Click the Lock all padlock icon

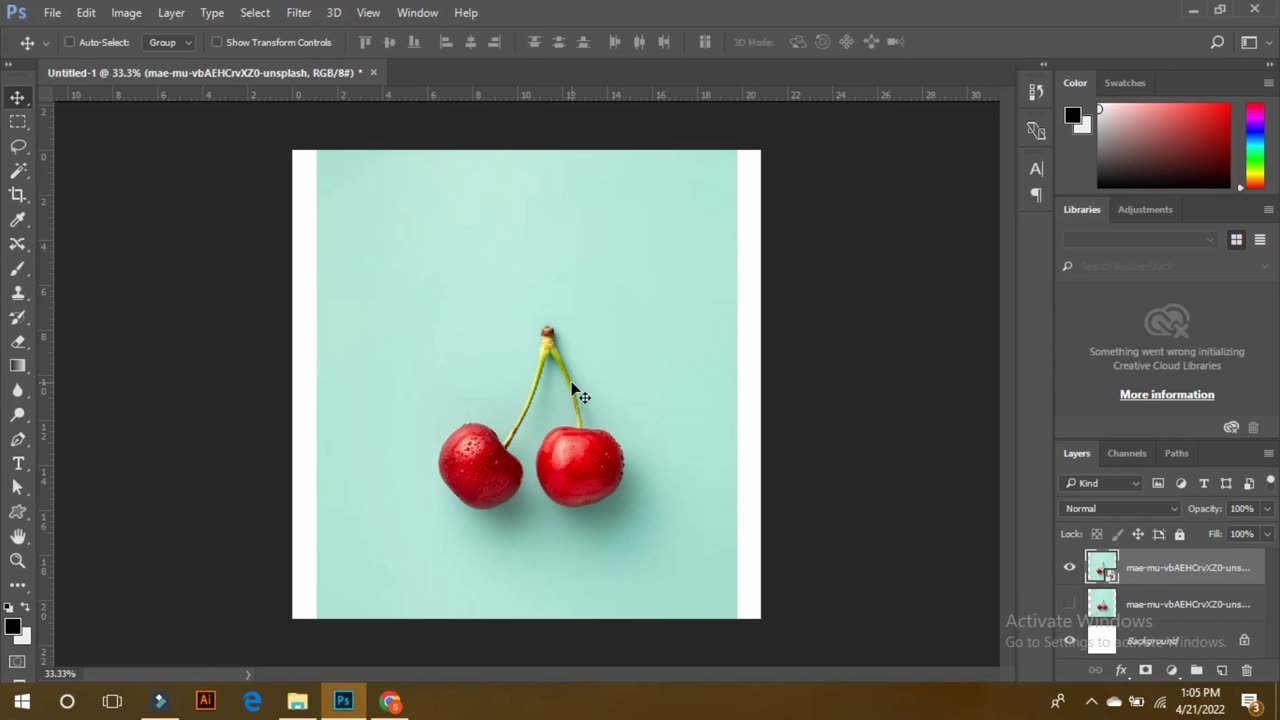click(1180, 535)
